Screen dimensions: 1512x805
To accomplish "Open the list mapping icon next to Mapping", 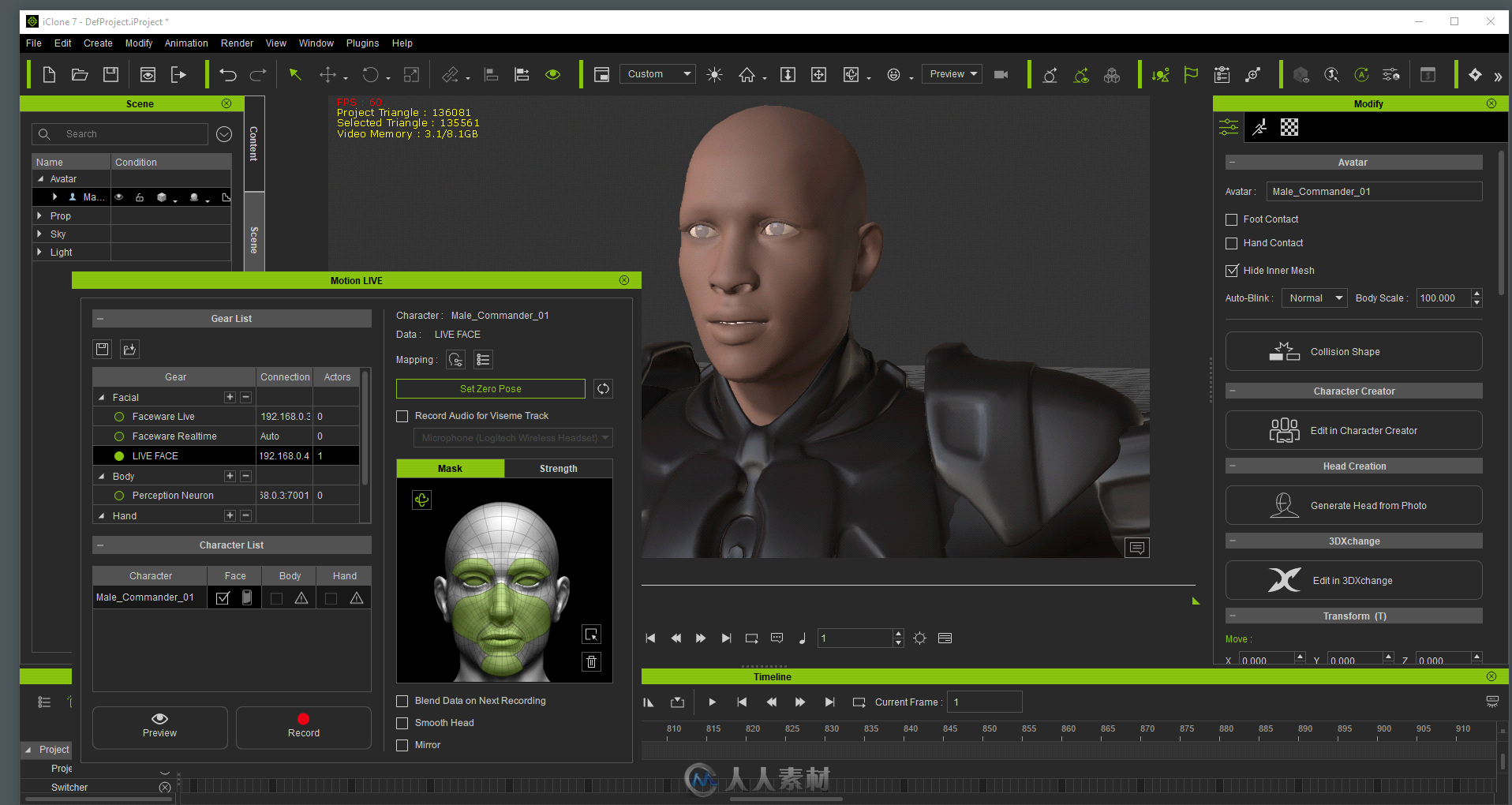I will (x=483, y=360).
